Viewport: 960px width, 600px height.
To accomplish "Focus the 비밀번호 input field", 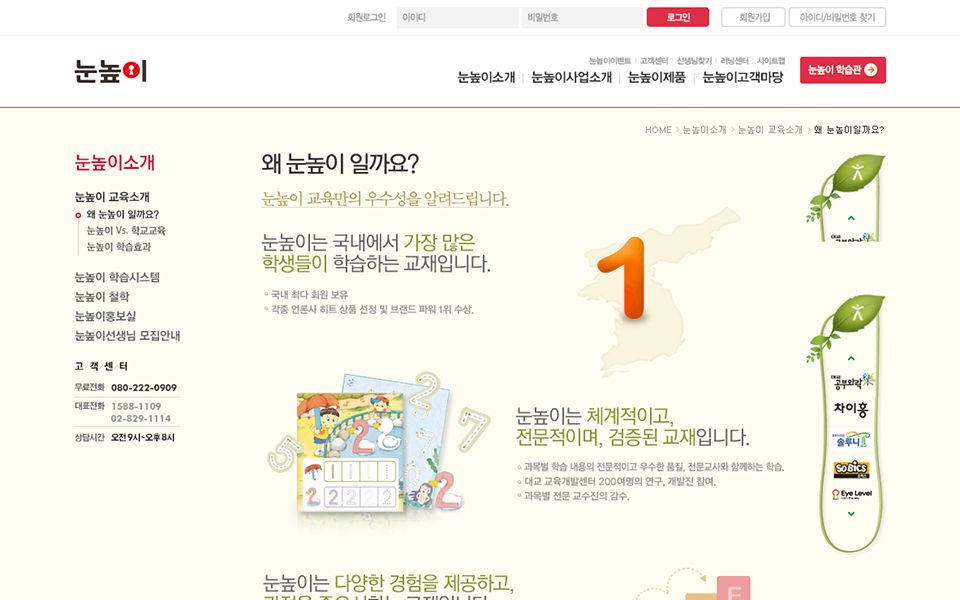I will pyautogui.click(x=582, y=18).
